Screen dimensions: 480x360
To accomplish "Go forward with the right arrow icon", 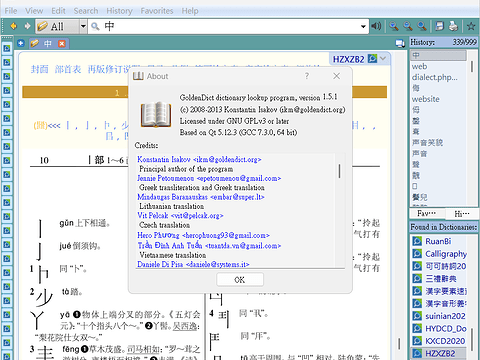I will click(27, 26).
